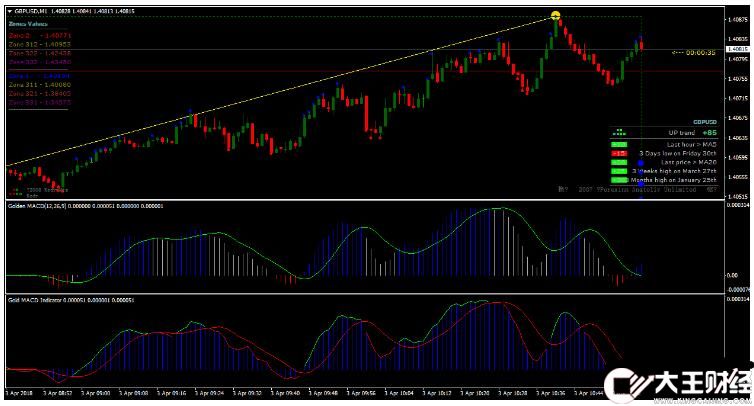Screen dimensions: 754x406
Task: Click the candle countdown timer 00:00:35
Action: click(x=700, y=53)
